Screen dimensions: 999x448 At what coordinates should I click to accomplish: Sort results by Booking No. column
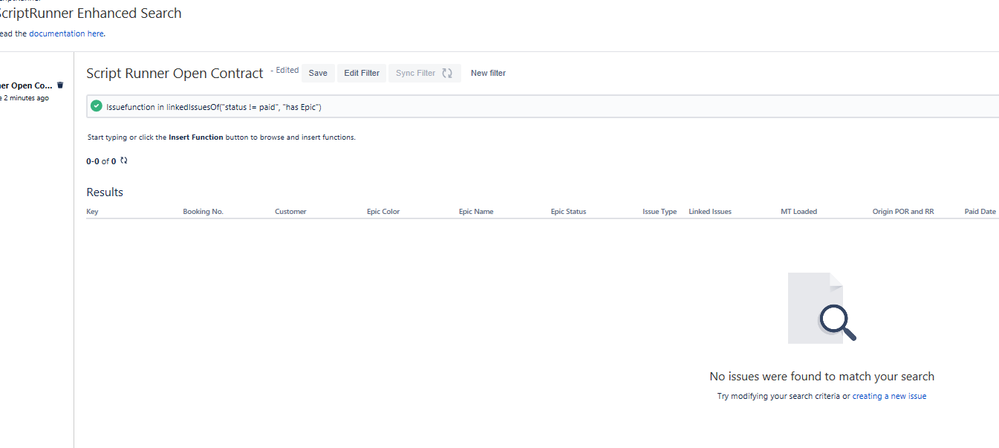pyautogui.click(x=203, y=212)
